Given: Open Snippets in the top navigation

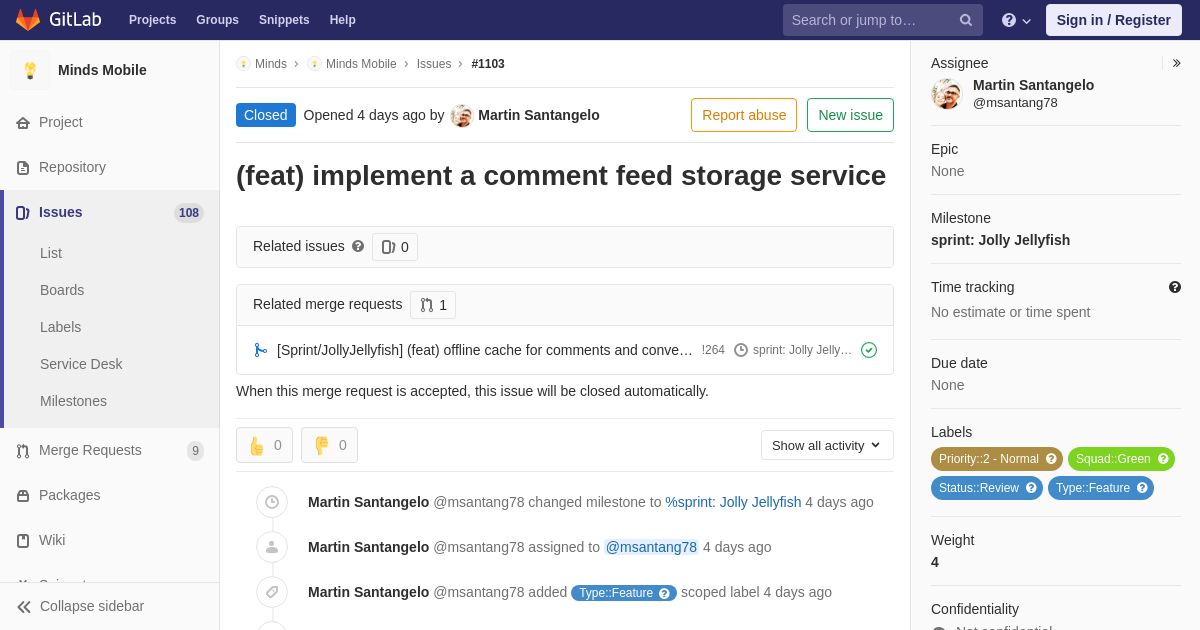Looking at the screenshot, I should tap(284, 20).
